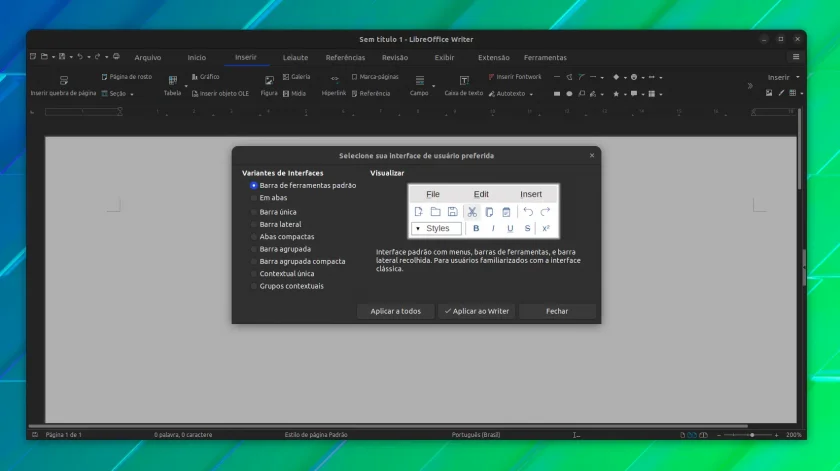This screenshot has height=471, width=840.
Task: Switch to the Exibir tab
Action: pos(444,57)
